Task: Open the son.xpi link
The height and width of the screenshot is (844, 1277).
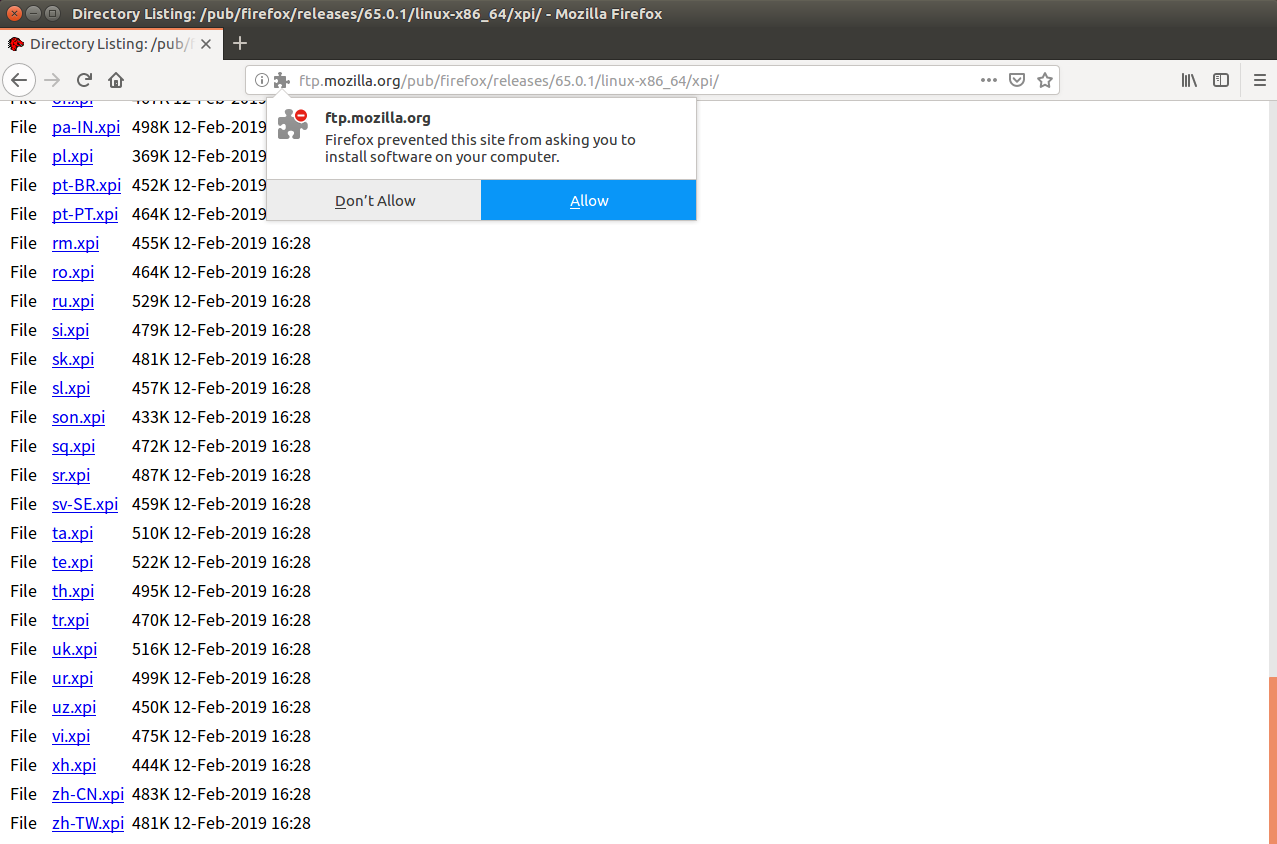Action: coord(78,417)
